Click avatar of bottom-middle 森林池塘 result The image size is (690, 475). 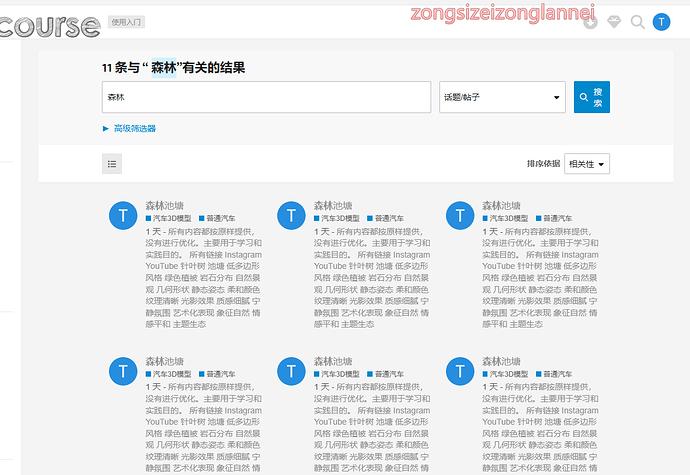(x=291, y=371)
